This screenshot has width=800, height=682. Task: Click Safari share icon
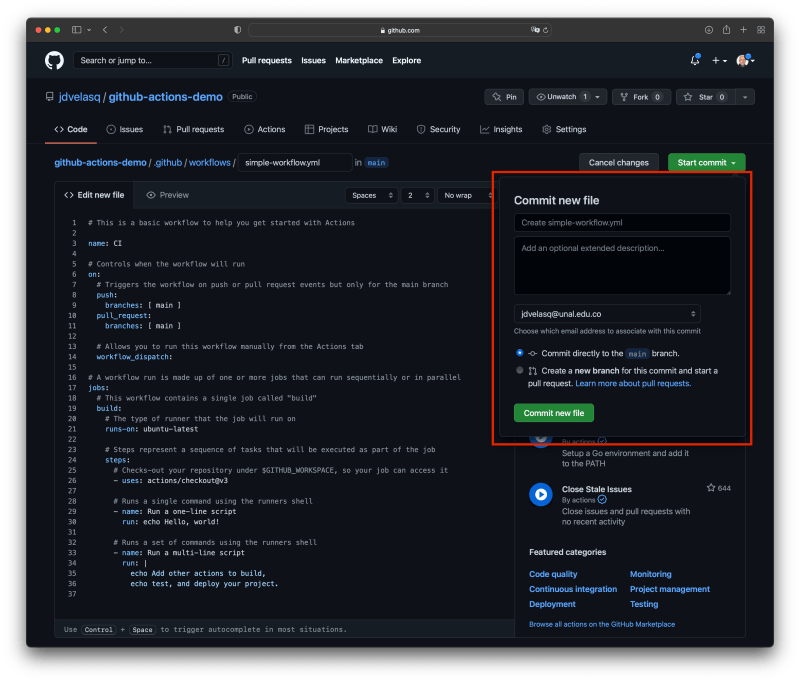coord(726,30)
